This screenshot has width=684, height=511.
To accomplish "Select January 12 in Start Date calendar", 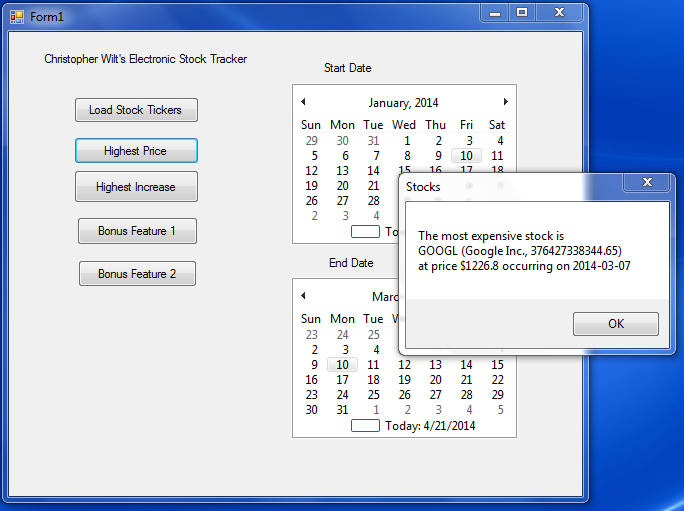I will pyautogui.click(x=311, y=171).
